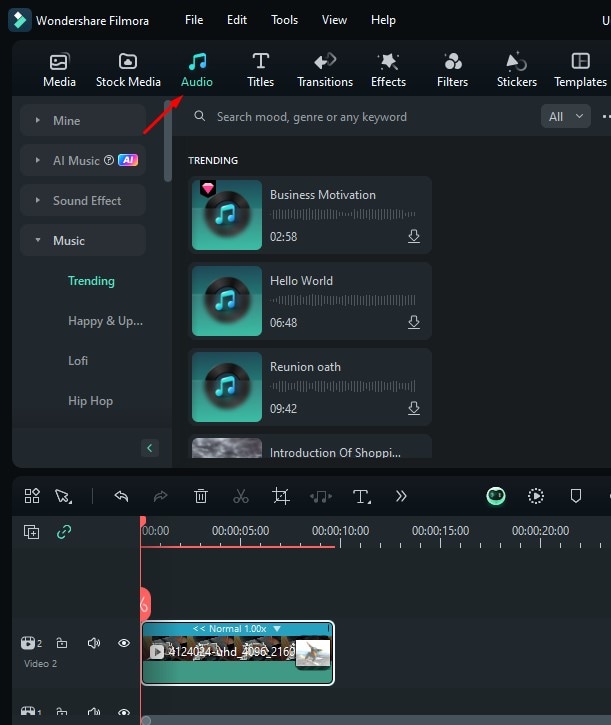Click the audio stretch tool icon
Image resolution: width=611 pixels, height=725 pixels.
[321, 497]
